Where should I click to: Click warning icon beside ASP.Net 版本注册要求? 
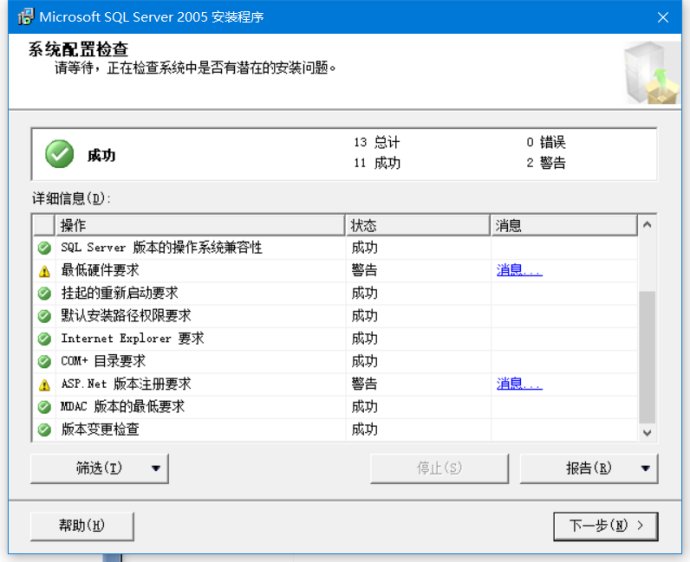click(44, 385)
